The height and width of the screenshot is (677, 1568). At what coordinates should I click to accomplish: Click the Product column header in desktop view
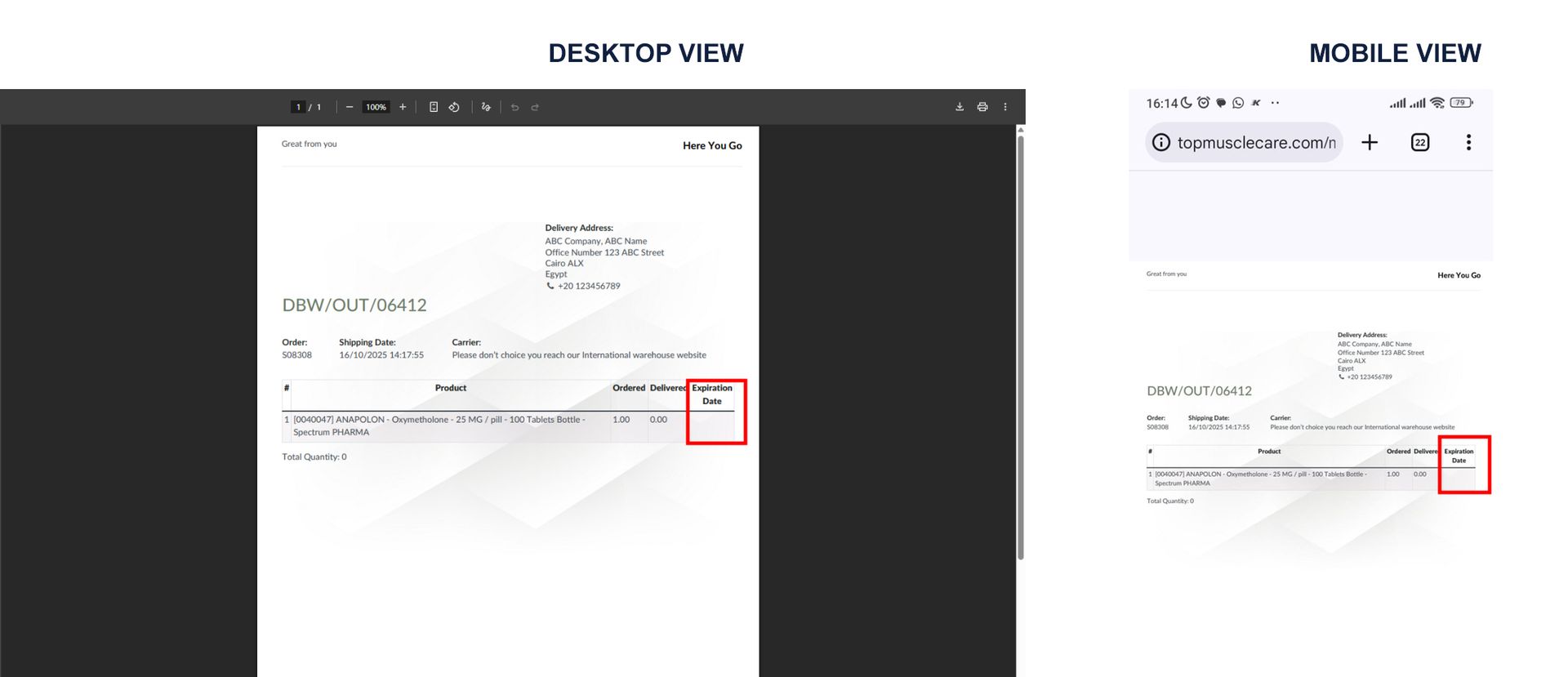pyautogui.click(x=451, y=388)
